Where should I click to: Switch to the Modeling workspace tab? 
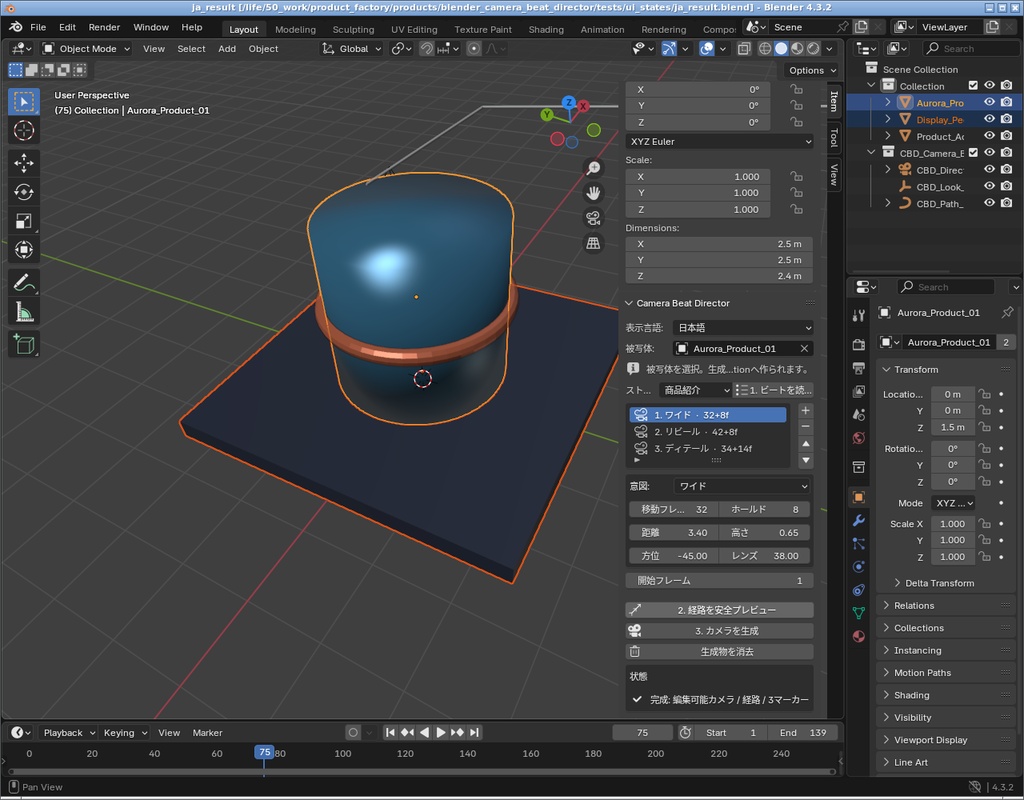[295, 29]
